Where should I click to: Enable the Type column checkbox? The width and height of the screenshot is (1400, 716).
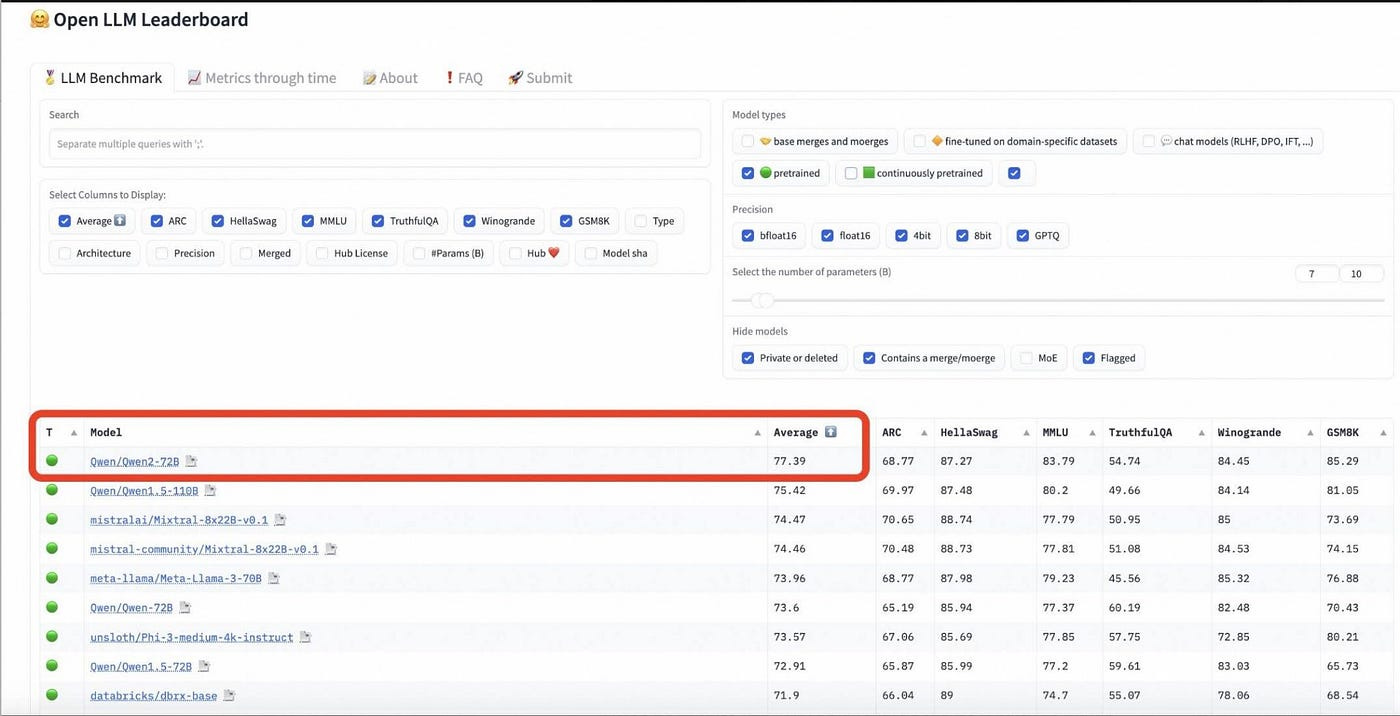click(x=641, y=221)
